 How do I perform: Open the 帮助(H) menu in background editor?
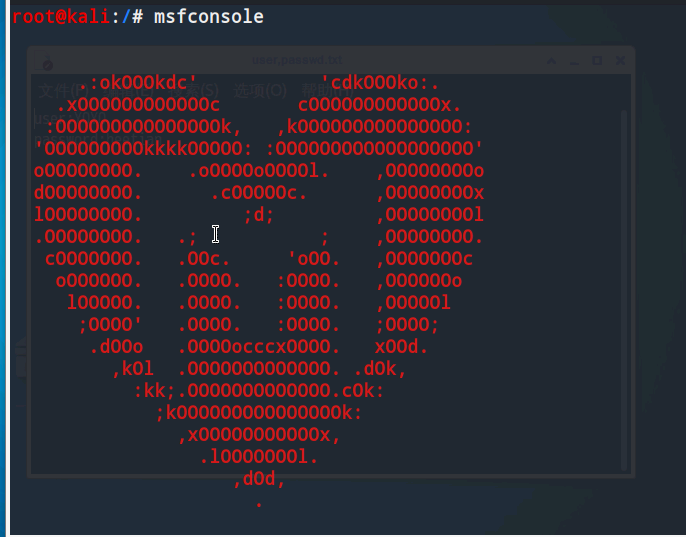[x=327, y=91]
